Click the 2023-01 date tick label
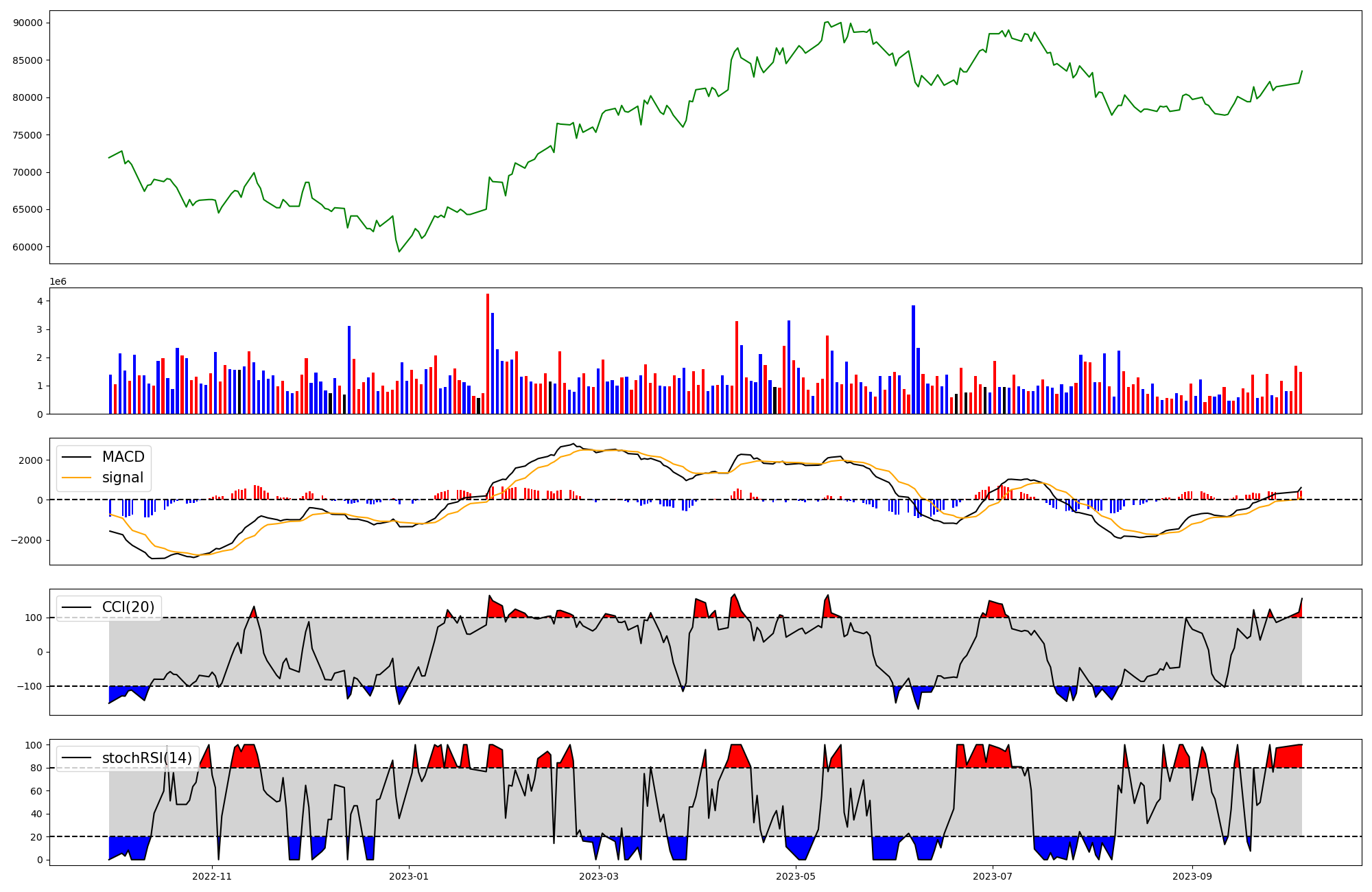 (x=409, y=876)
